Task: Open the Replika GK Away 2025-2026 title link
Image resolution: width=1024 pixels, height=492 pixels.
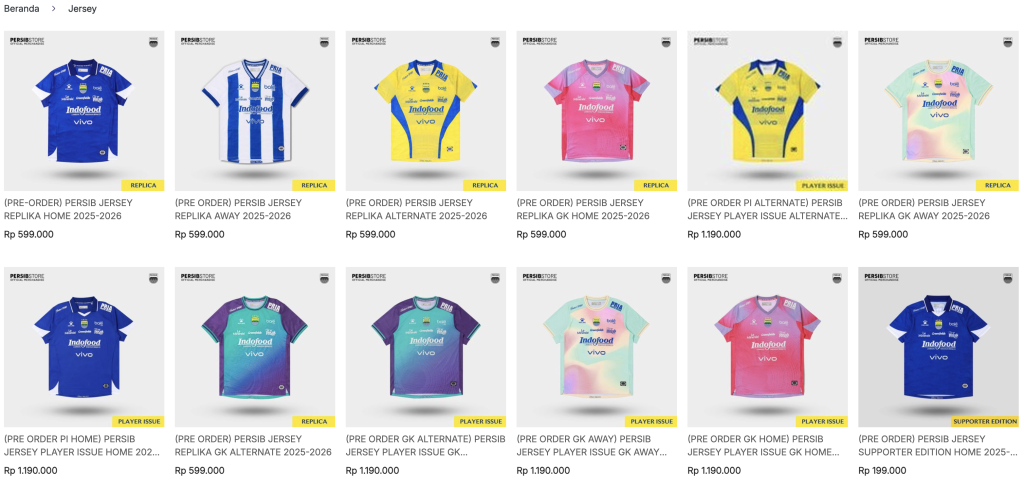Action: [x=923, y=209]
